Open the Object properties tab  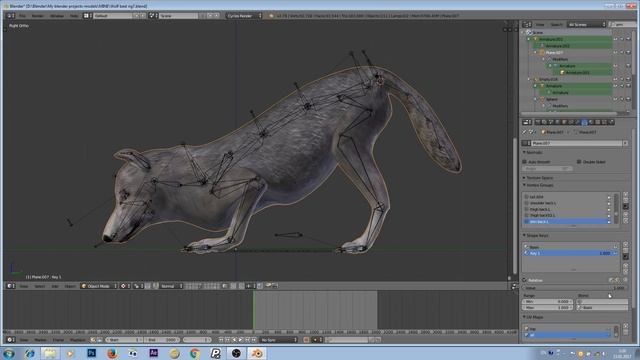coord(564,122)
